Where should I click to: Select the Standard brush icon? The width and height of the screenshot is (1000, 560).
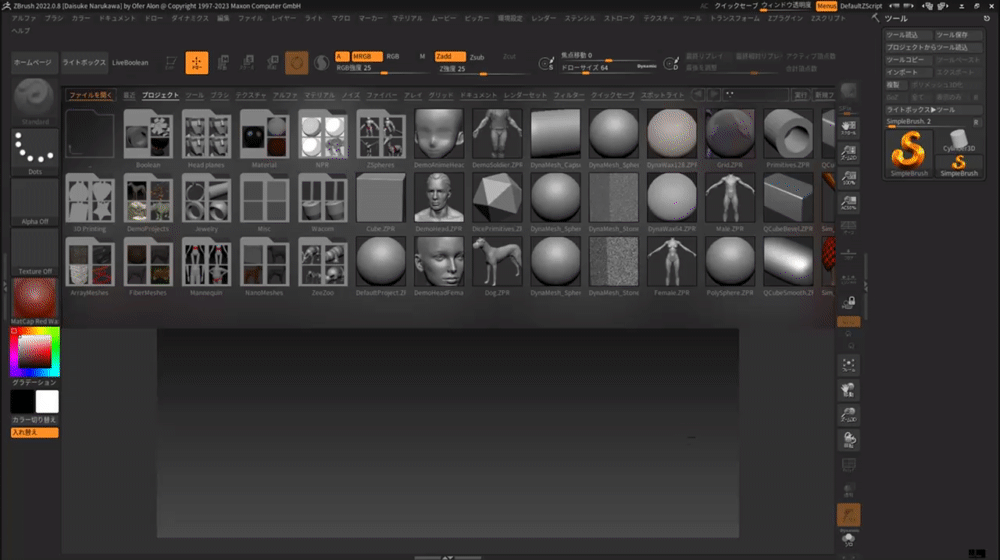coord(35,100)
